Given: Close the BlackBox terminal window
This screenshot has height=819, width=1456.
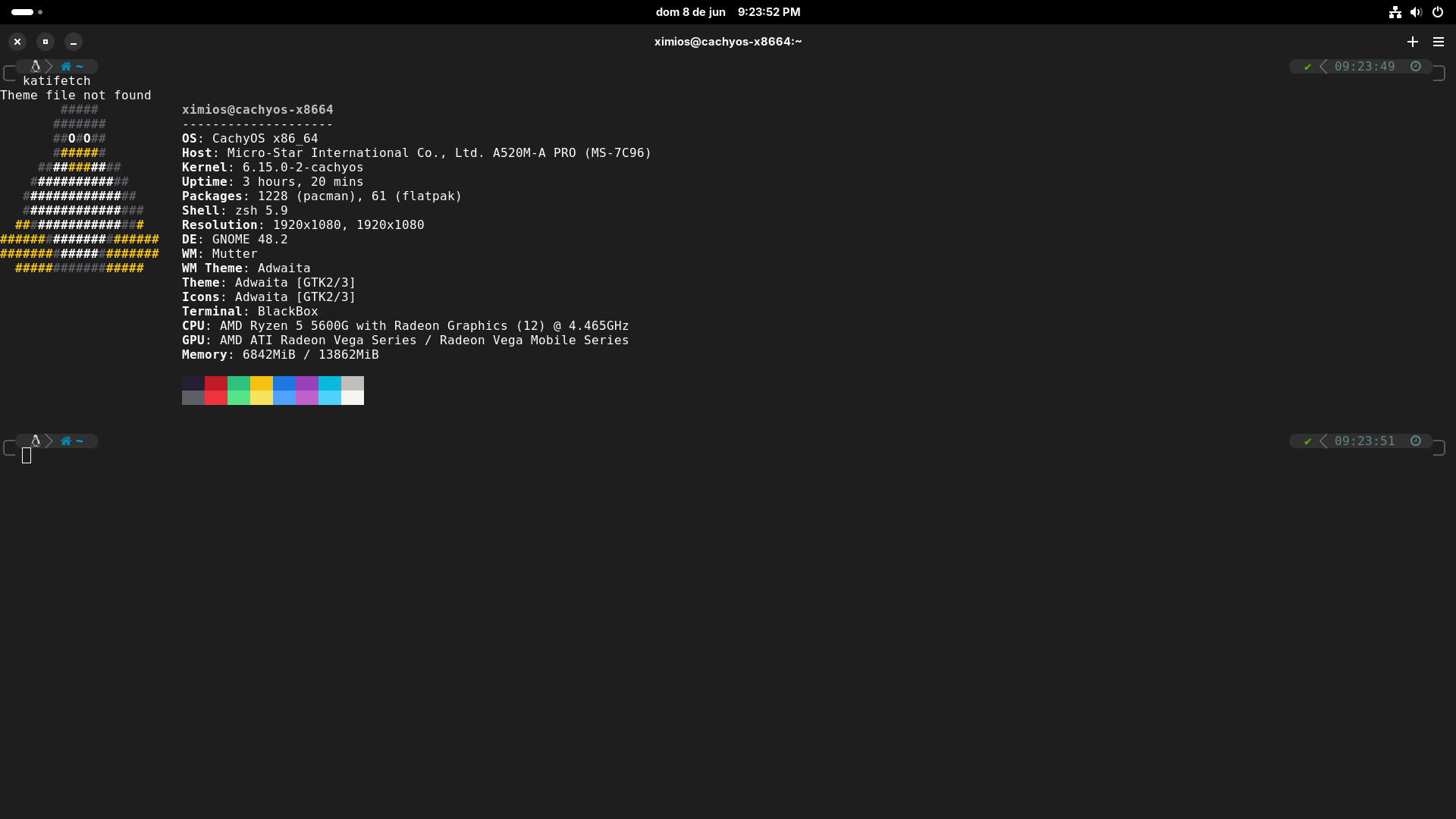Looking at the screenshot, I should tap(17, 42).
